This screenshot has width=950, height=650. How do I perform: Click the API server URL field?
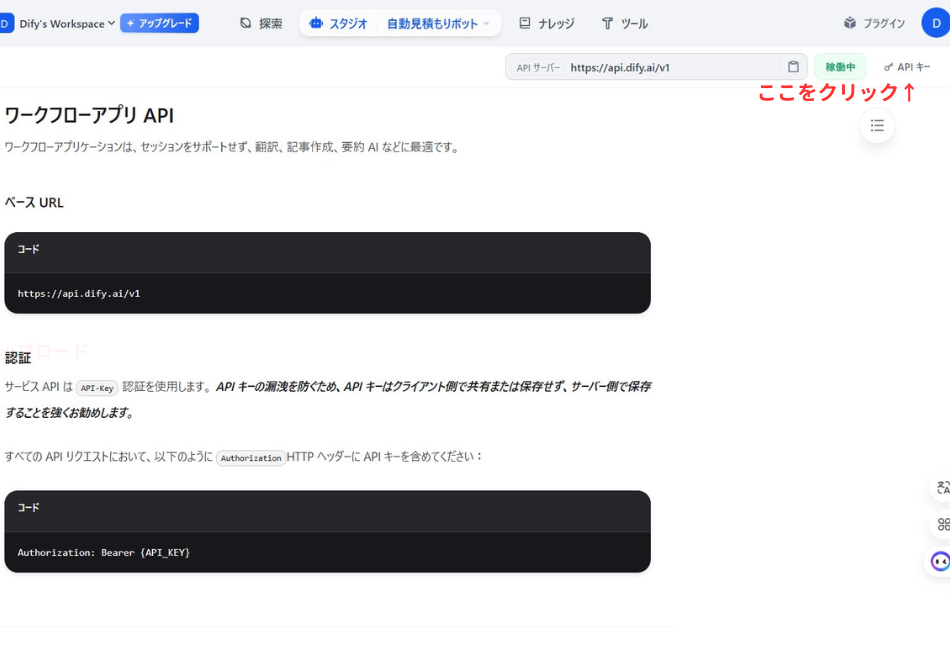[x=670, y=67]
